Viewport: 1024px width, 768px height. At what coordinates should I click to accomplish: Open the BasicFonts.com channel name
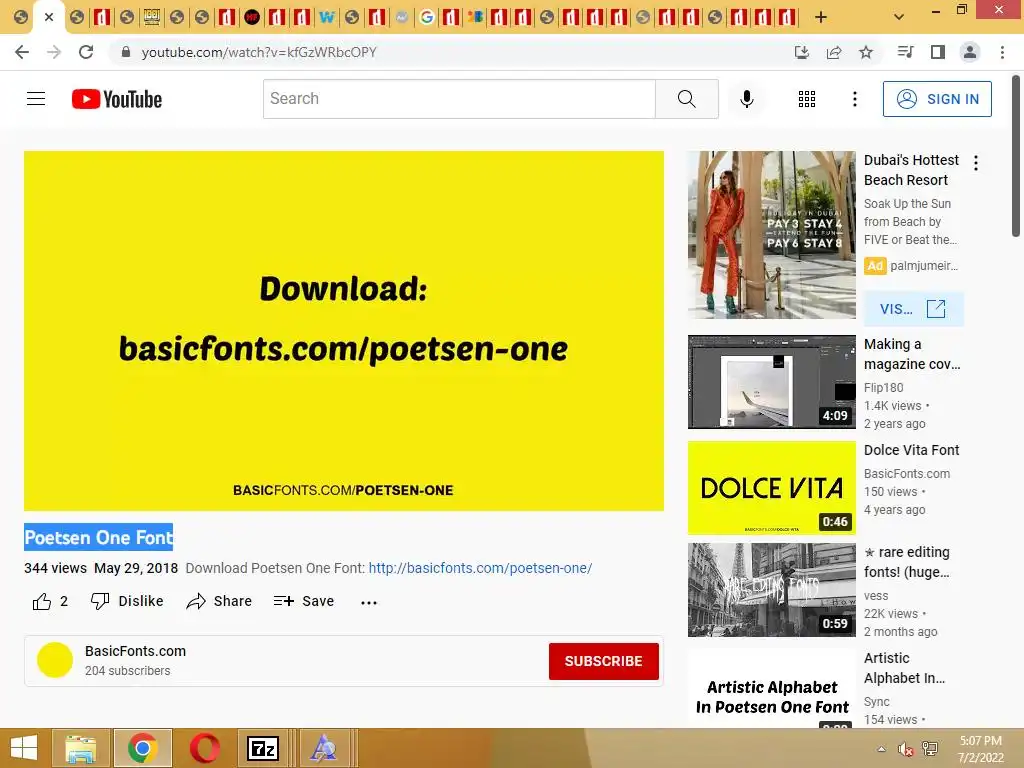pos(135,651)
